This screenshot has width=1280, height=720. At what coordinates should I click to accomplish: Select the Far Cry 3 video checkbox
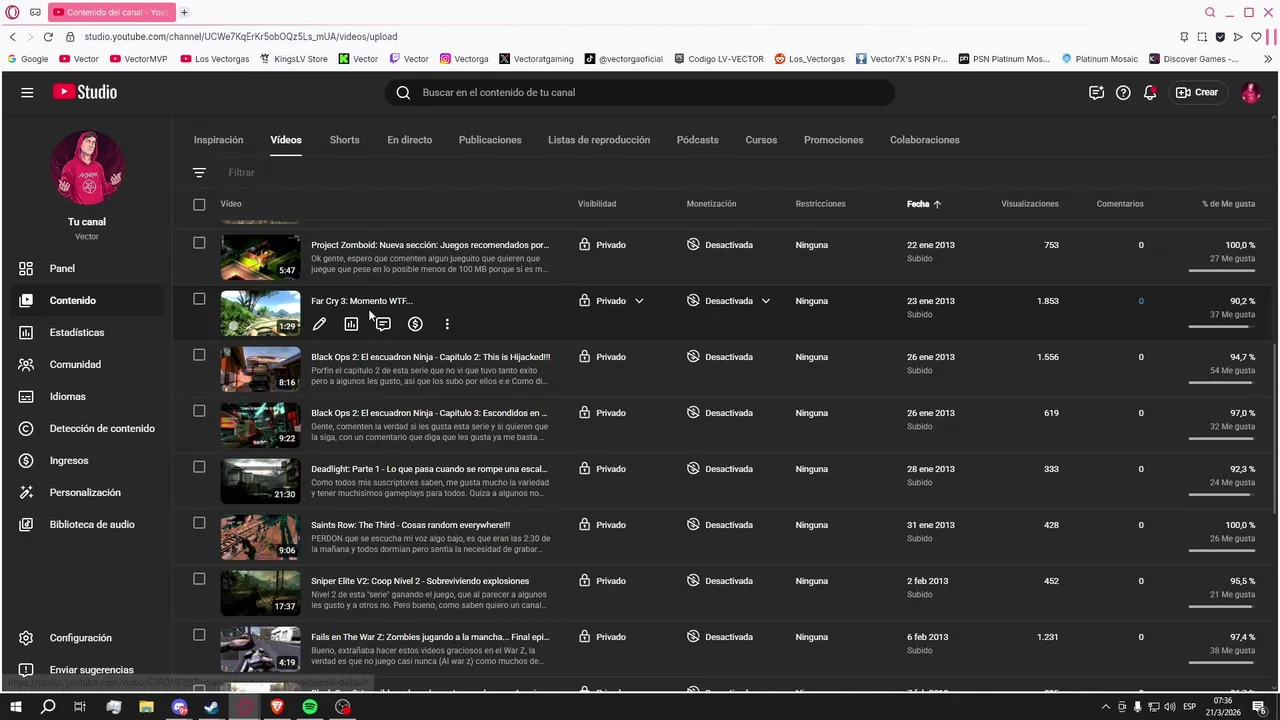[199, 299]
